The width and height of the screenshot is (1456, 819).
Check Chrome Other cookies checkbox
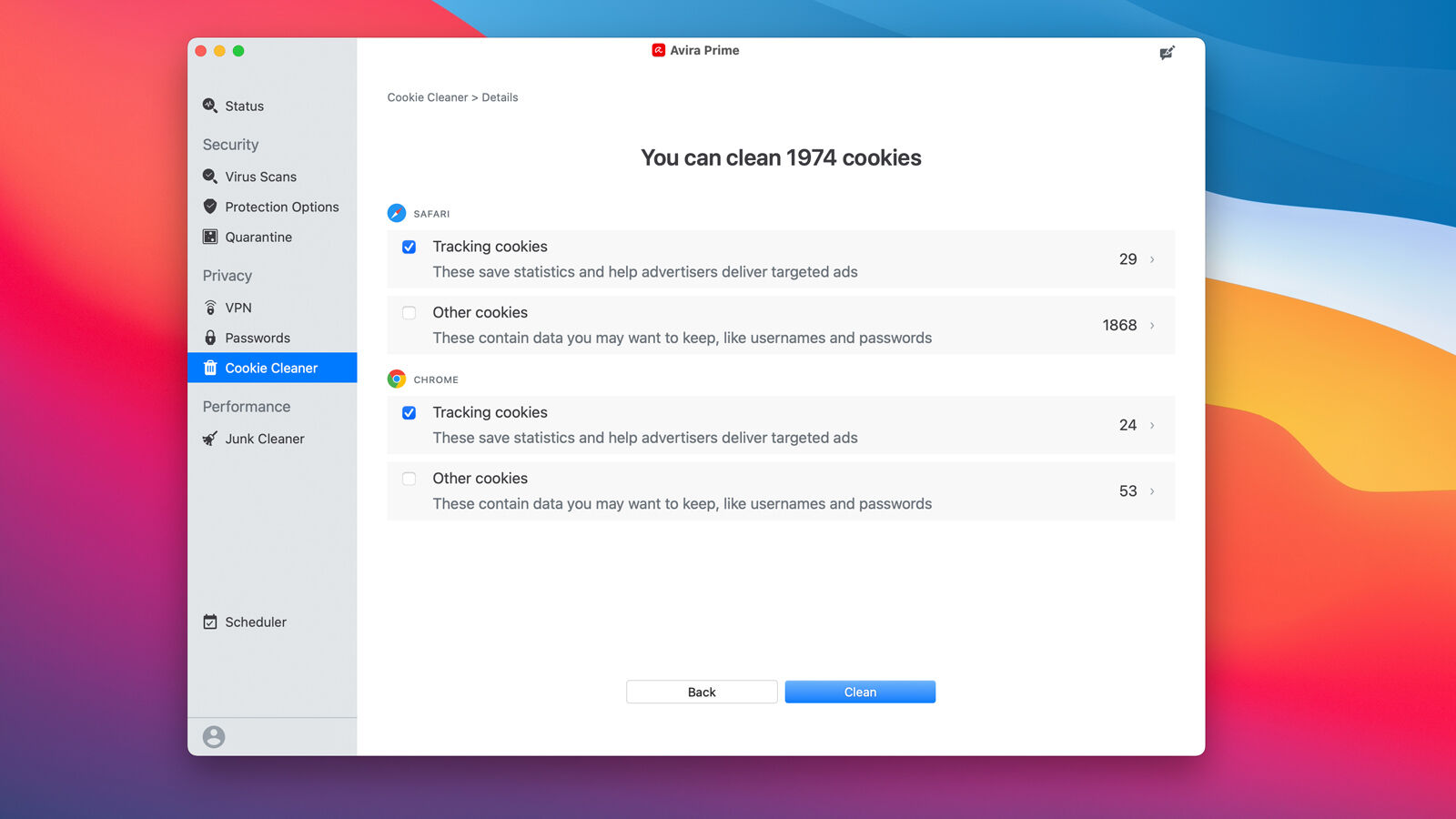pyautogui.click(x=409, y=479)
